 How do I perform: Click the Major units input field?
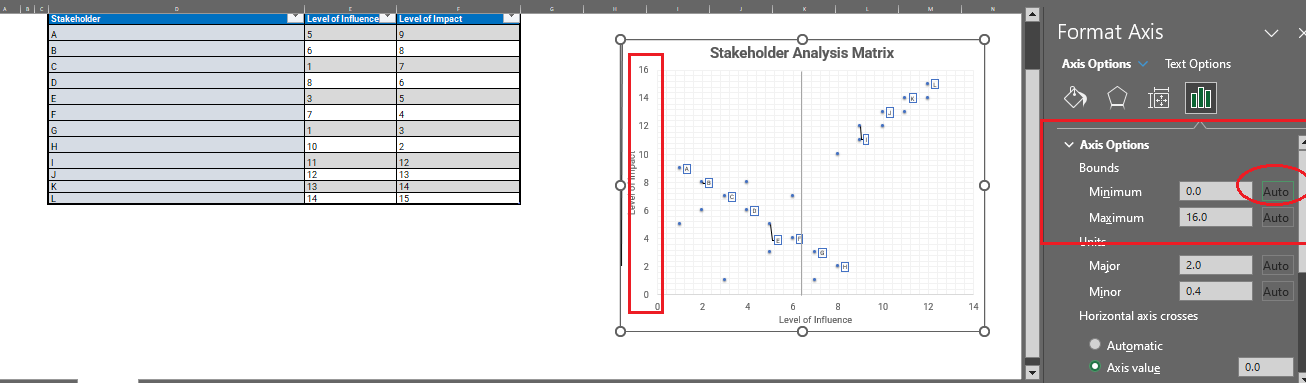click(1216, 265)
